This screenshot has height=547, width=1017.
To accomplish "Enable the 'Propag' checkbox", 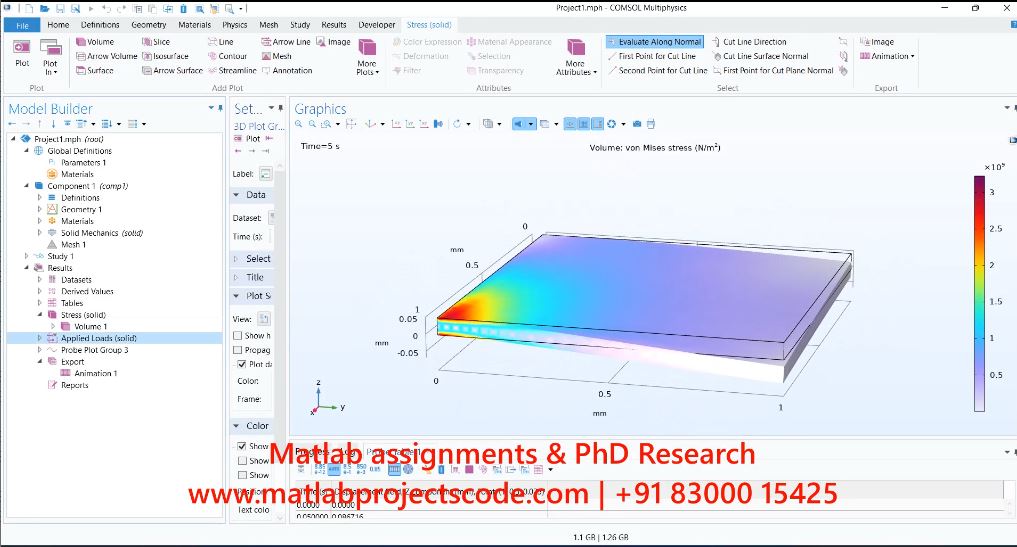I will 238,350.
